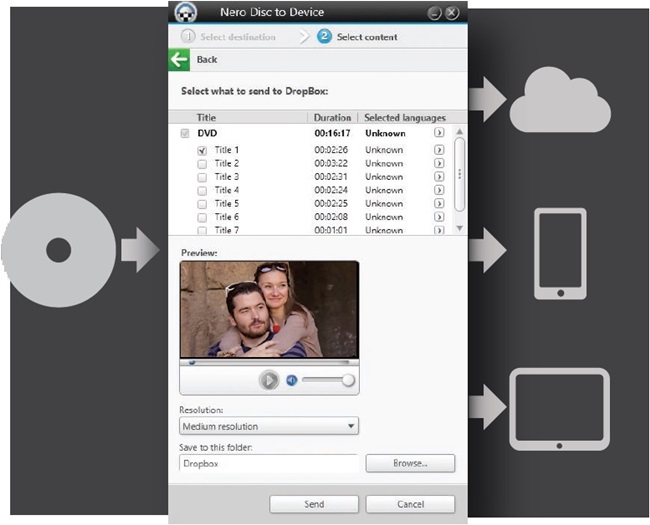The width and height of the screenshot is (650, 525).
Task: Click the Back label text
Action: click(x=207, y=60)
